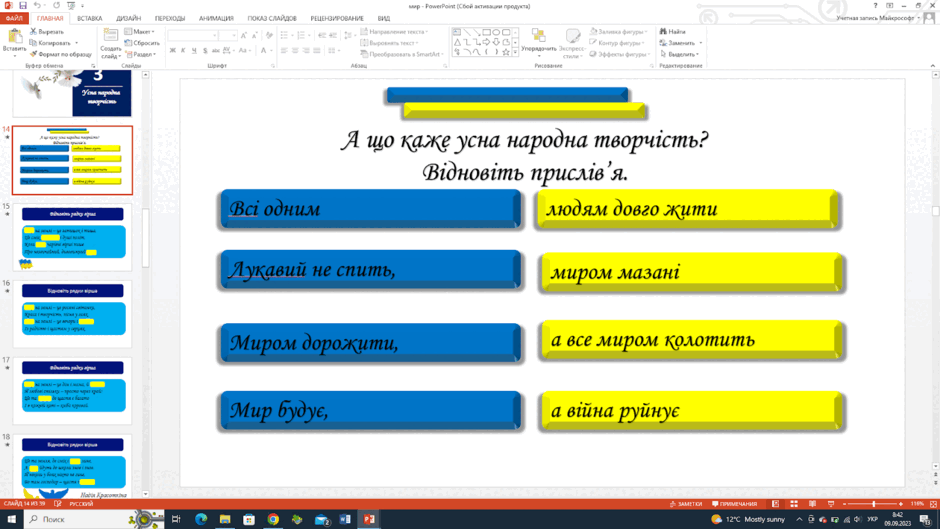This screenshot has height=529, width=940.
Task: Collapse the ribbon with chevron arrow
Action: pyautogui.click(x=933, y=65)
